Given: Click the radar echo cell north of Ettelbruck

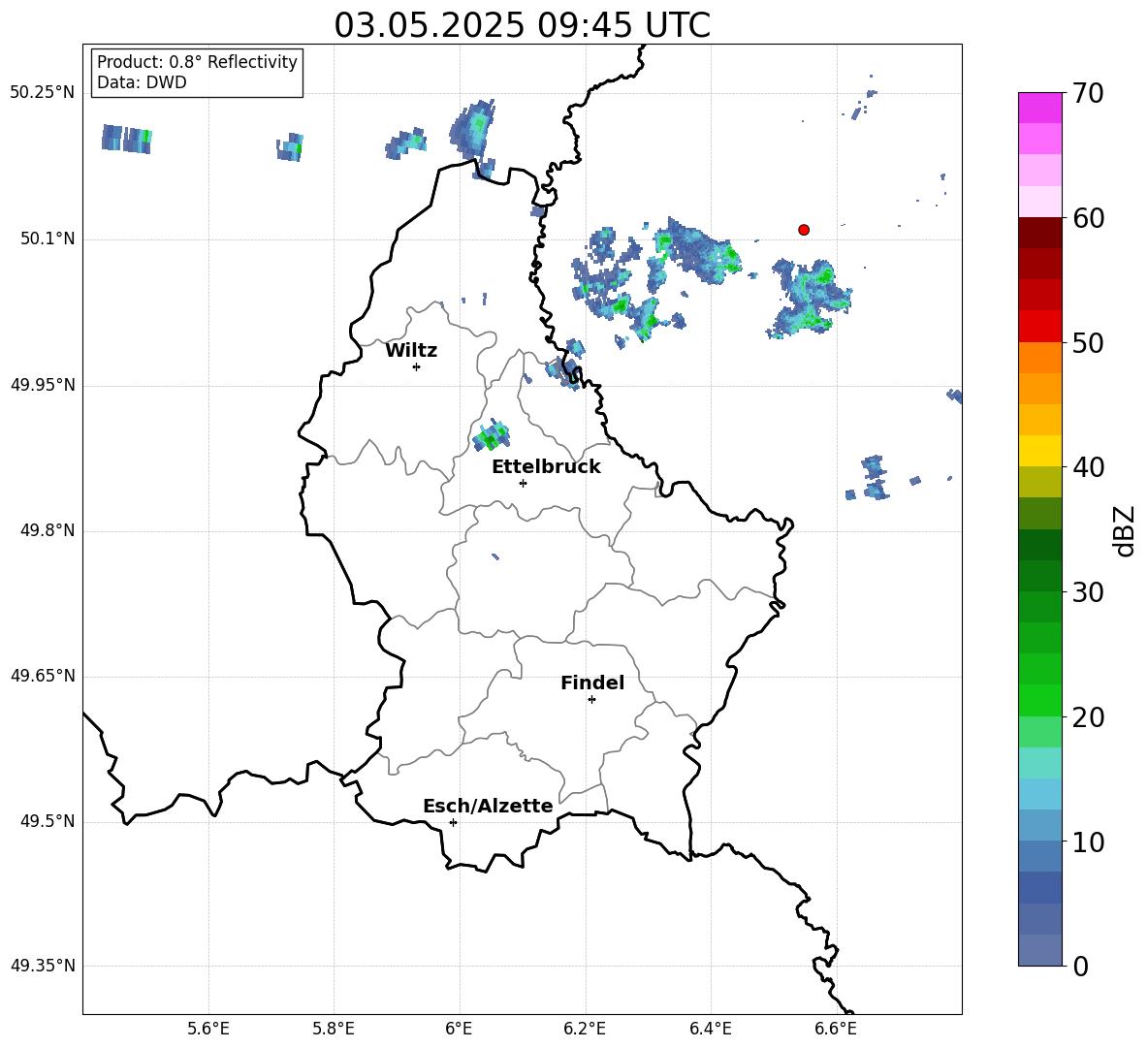Looking at the screenshot, I should [x=492, y=435].
